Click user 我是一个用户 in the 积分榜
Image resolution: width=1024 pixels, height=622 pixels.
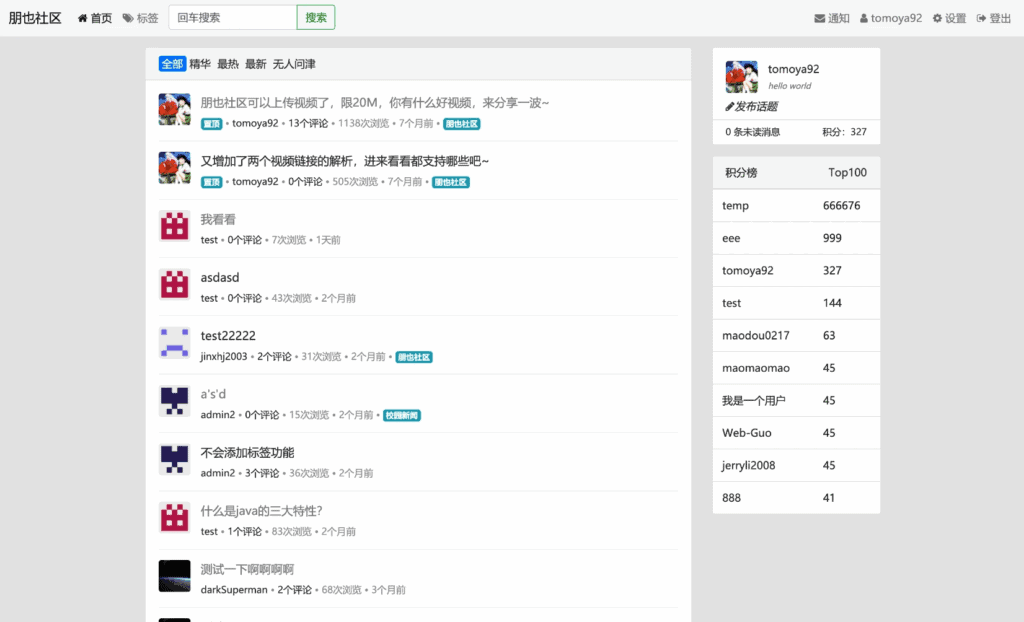(x=754, y=401)
